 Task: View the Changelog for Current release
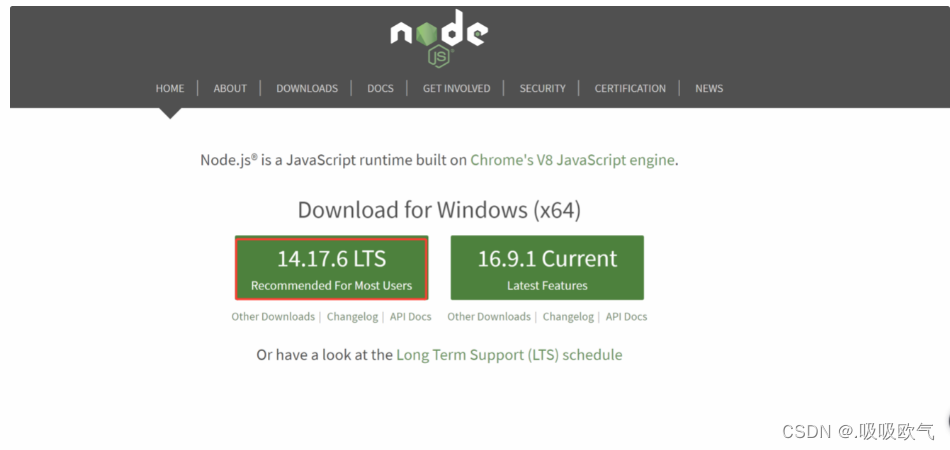pyautogui.click(x=568, y=317)
